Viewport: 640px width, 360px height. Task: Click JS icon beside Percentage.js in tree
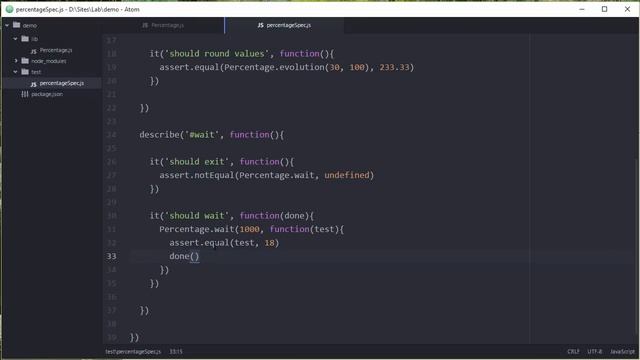[x=33, y=51]
